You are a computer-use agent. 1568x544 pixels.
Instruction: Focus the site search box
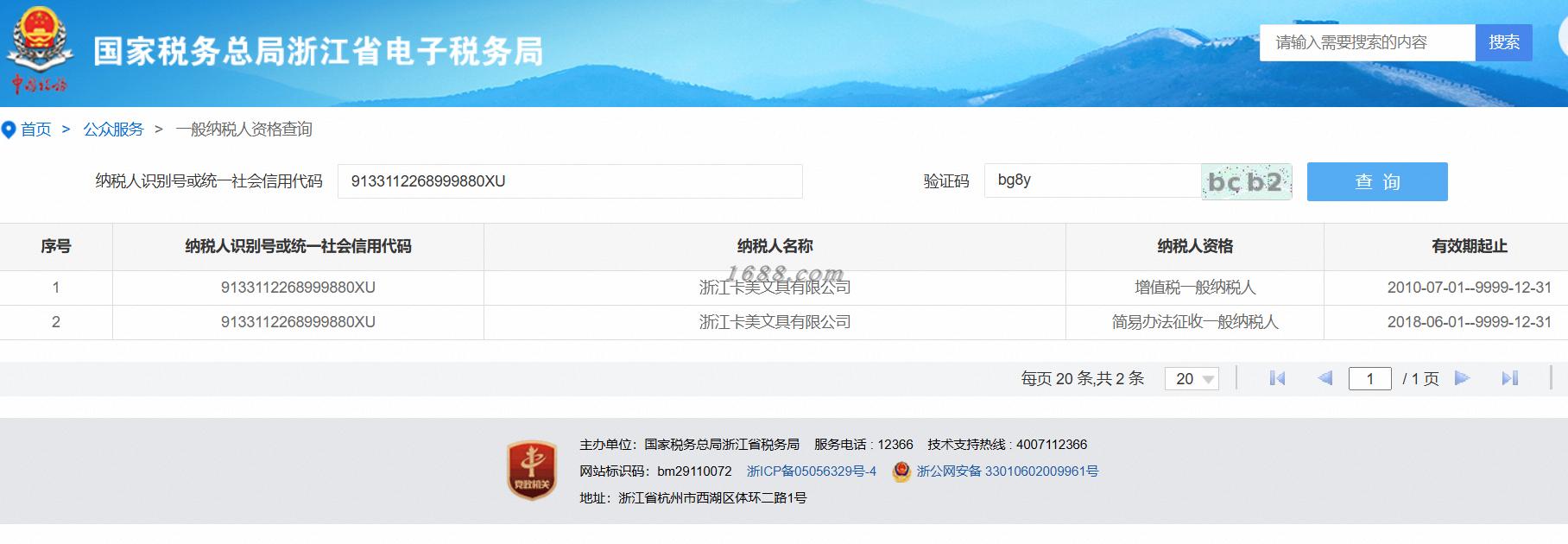point(1368,42)
